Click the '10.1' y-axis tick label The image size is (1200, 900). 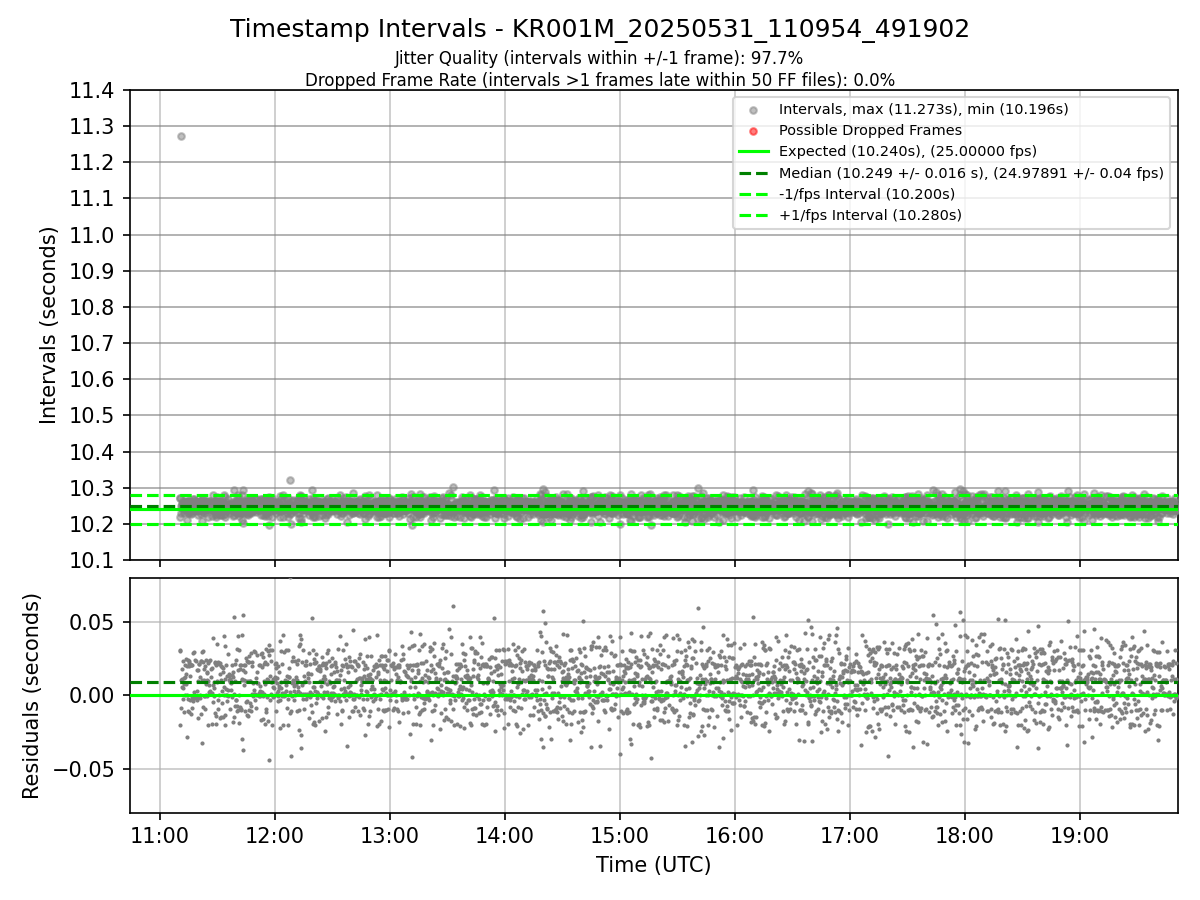click(x=91, y=560)
